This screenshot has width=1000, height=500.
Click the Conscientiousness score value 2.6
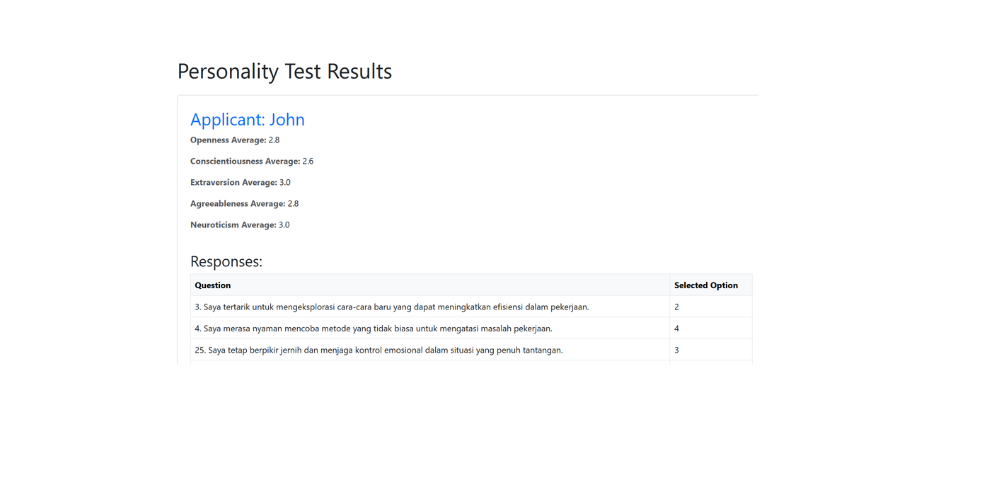click(308, 161)
